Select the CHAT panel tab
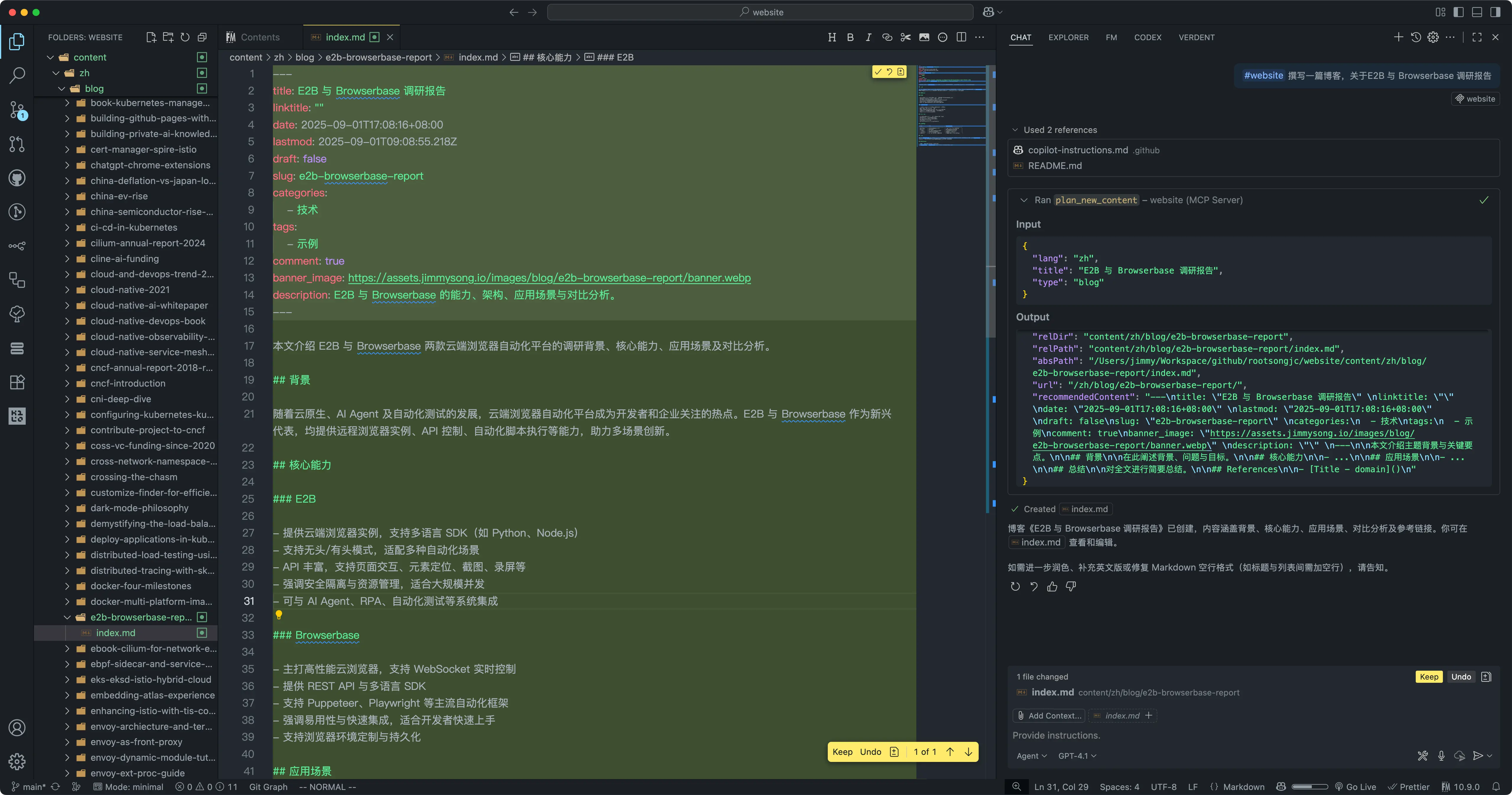1512x795 pixels. [1020, 37]
